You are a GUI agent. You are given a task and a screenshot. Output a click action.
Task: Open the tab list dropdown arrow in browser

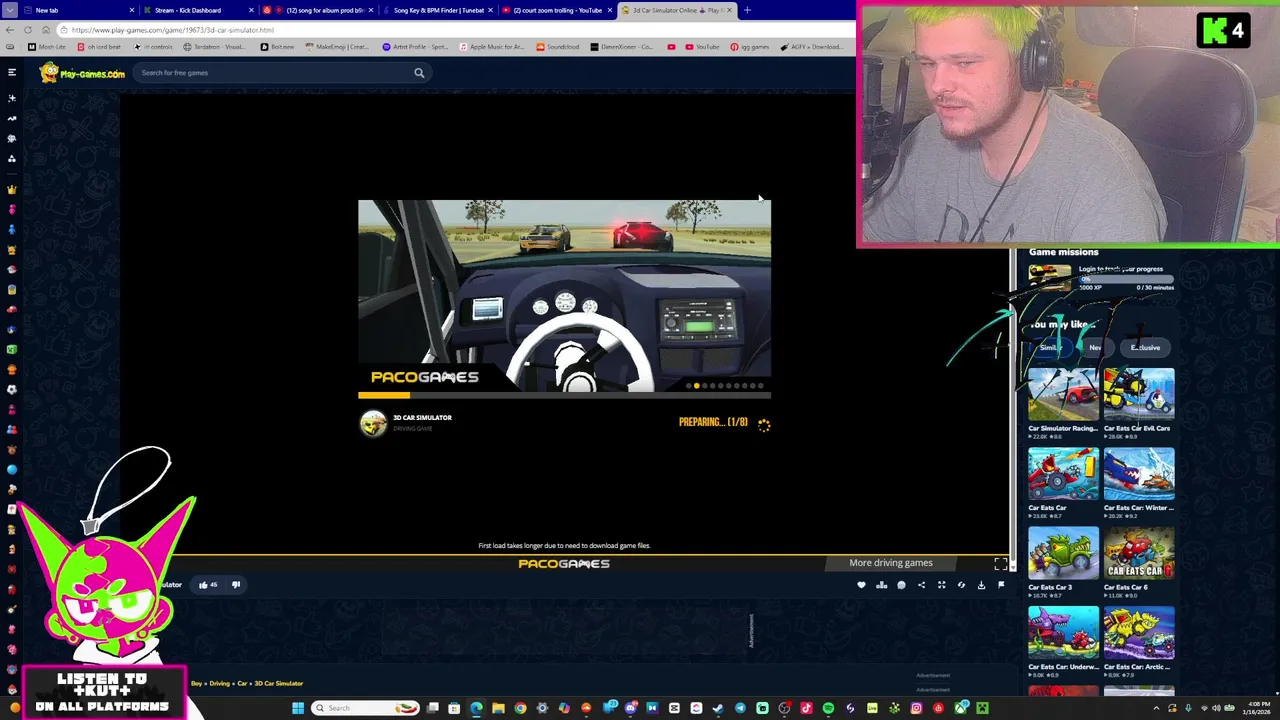(10, 10)
